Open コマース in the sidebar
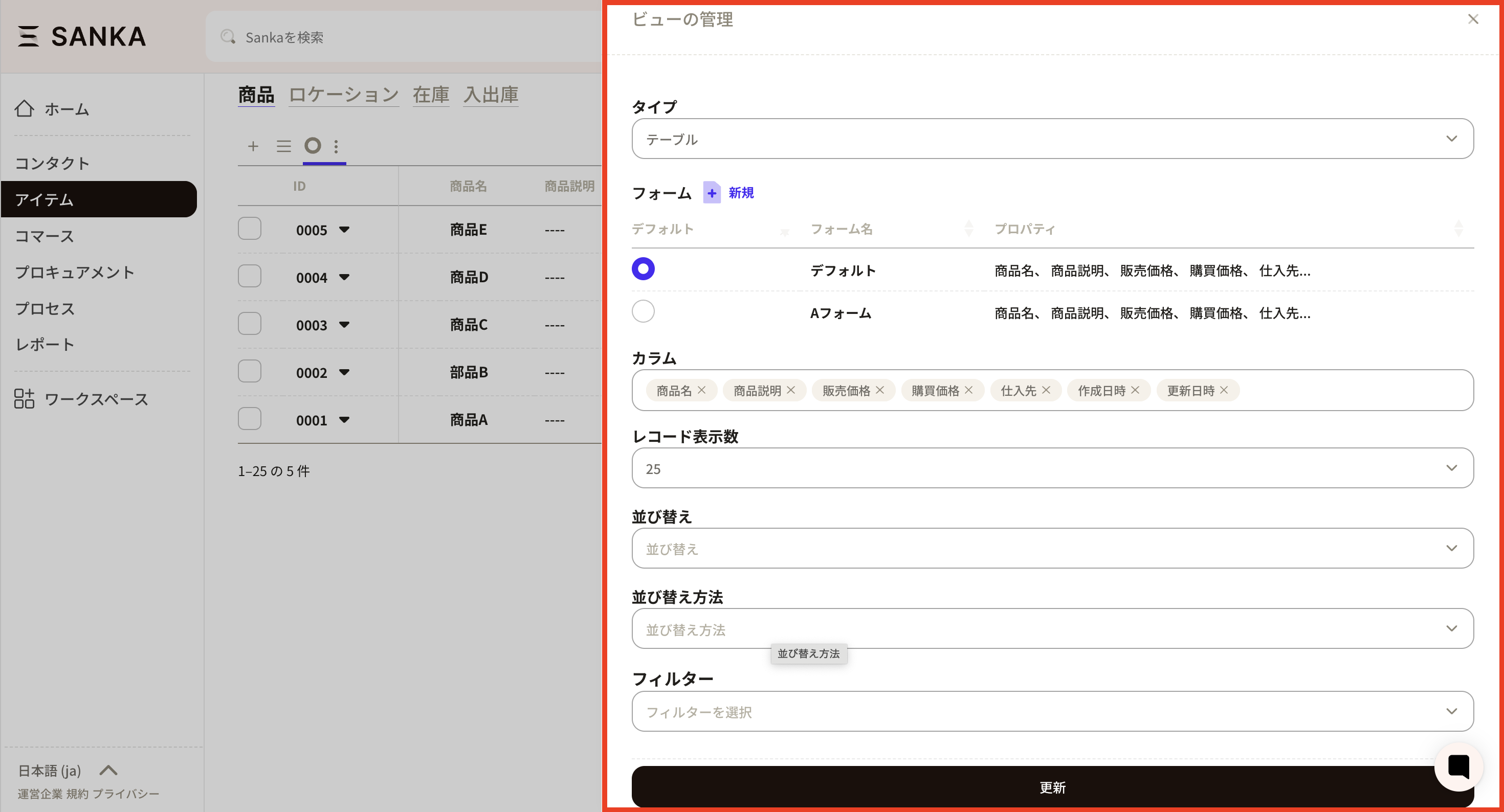 pyautogui.click(x=45, y=236)
